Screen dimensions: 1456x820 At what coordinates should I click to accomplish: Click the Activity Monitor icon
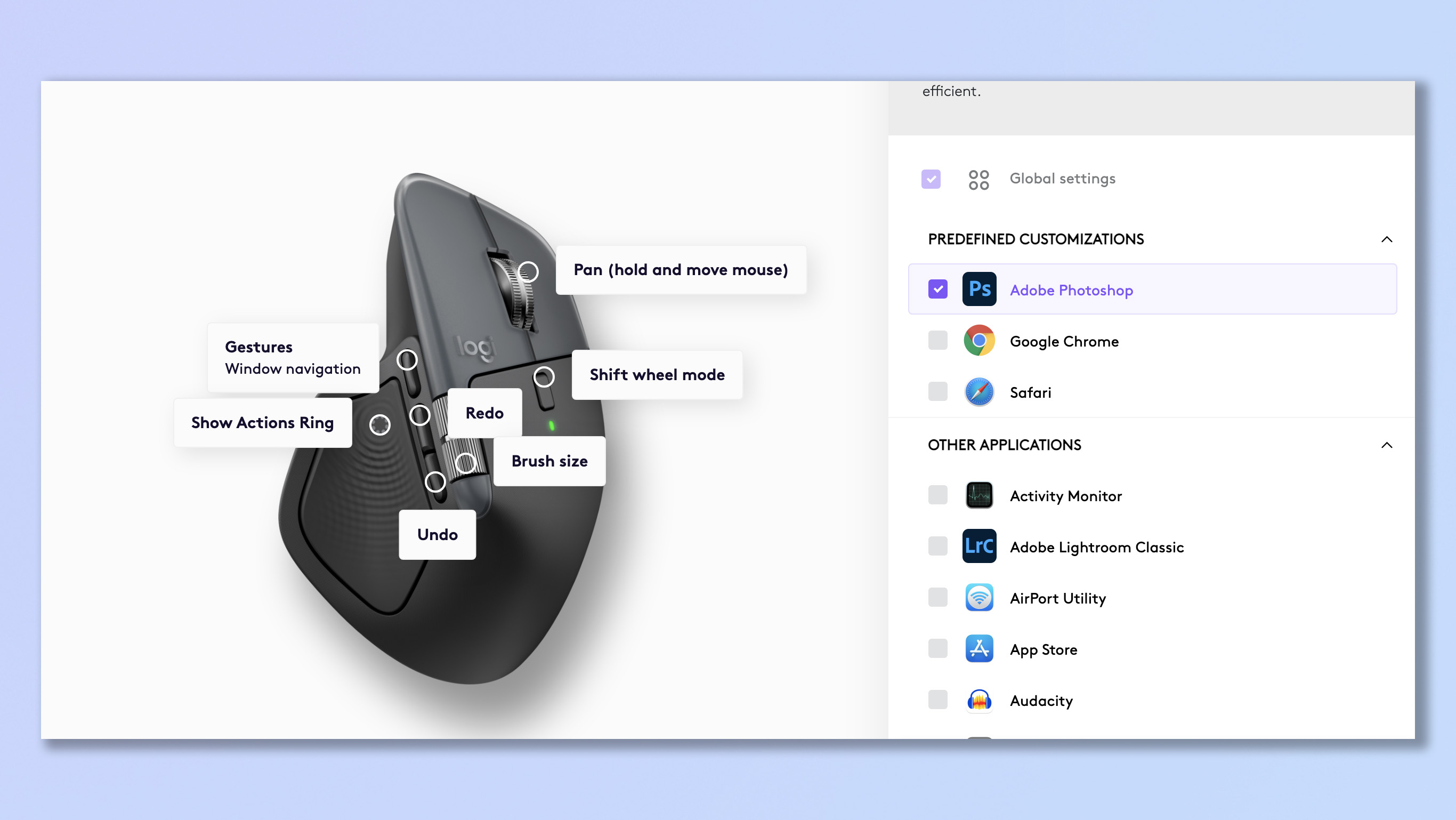[980, 495]
